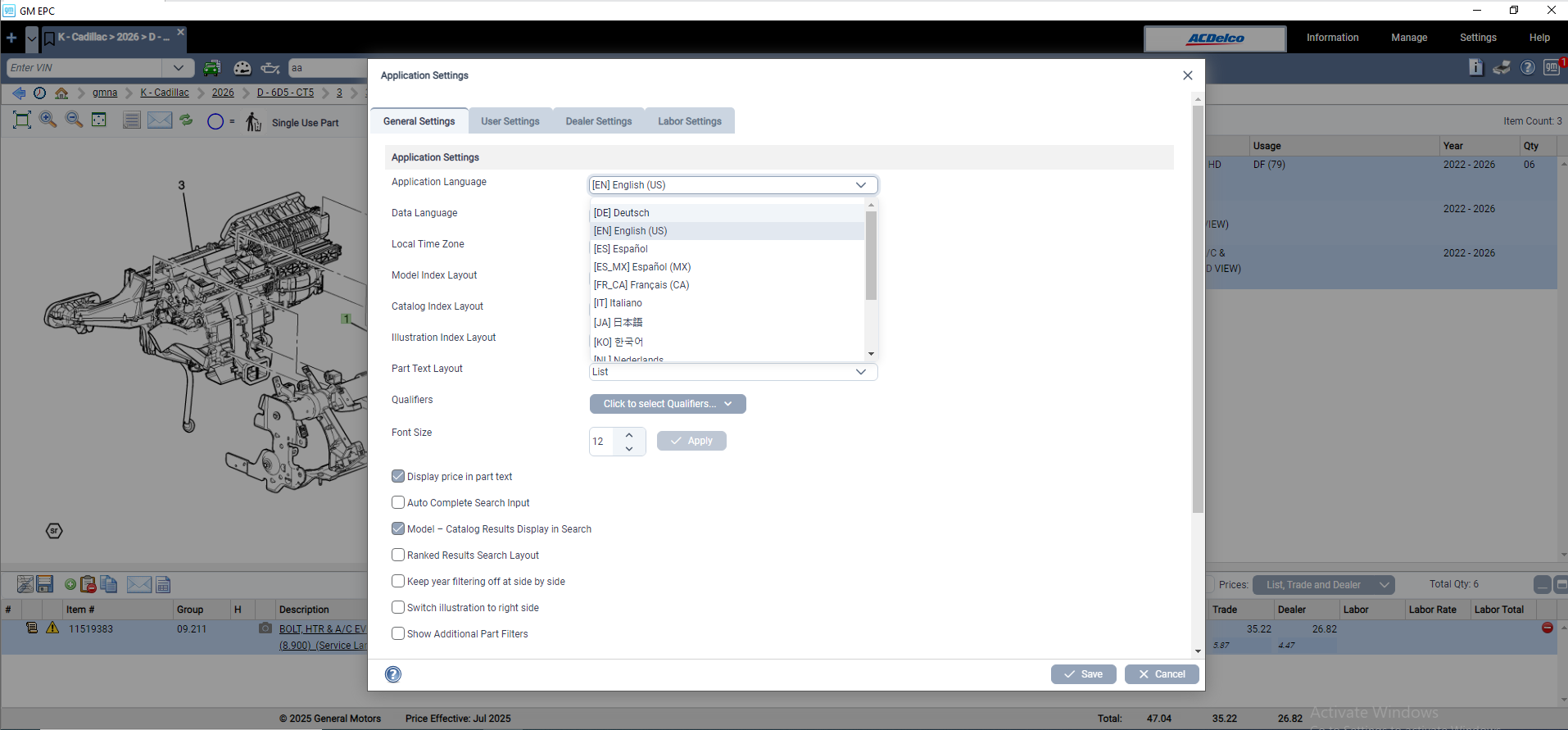Open the K - Cadillac breadcrumb link
The width and height of the screenshot is (1568, 730).
[165, 93]
